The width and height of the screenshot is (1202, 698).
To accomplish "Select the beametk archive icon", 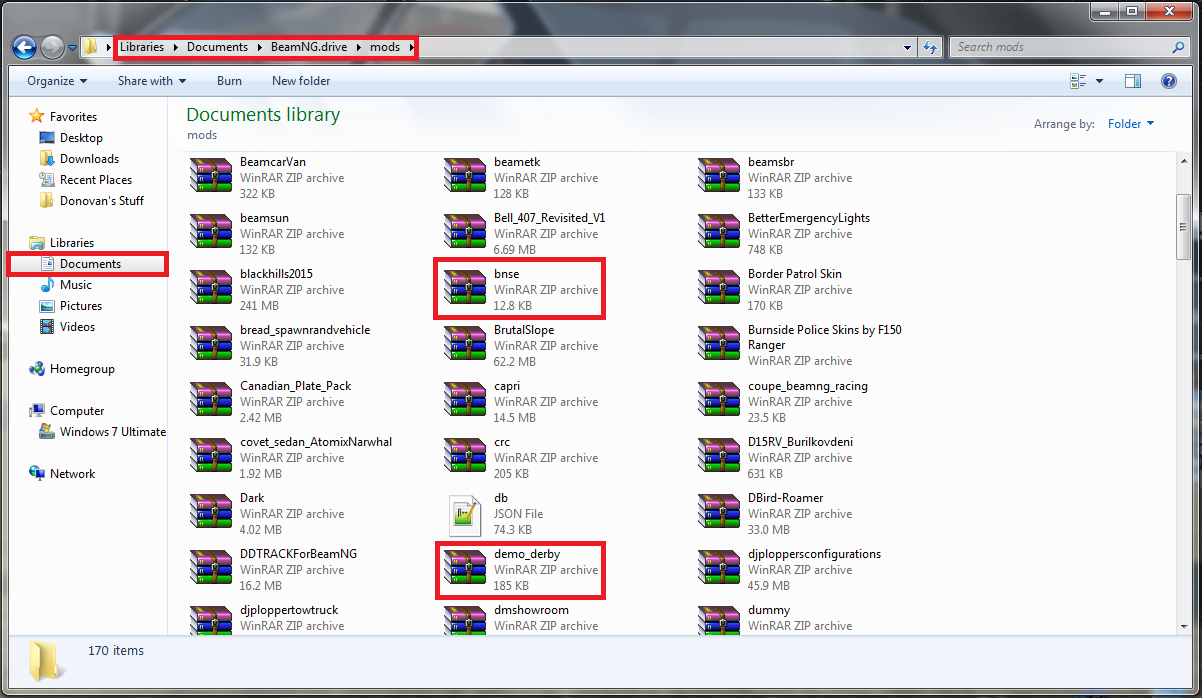I will (465, 175).
